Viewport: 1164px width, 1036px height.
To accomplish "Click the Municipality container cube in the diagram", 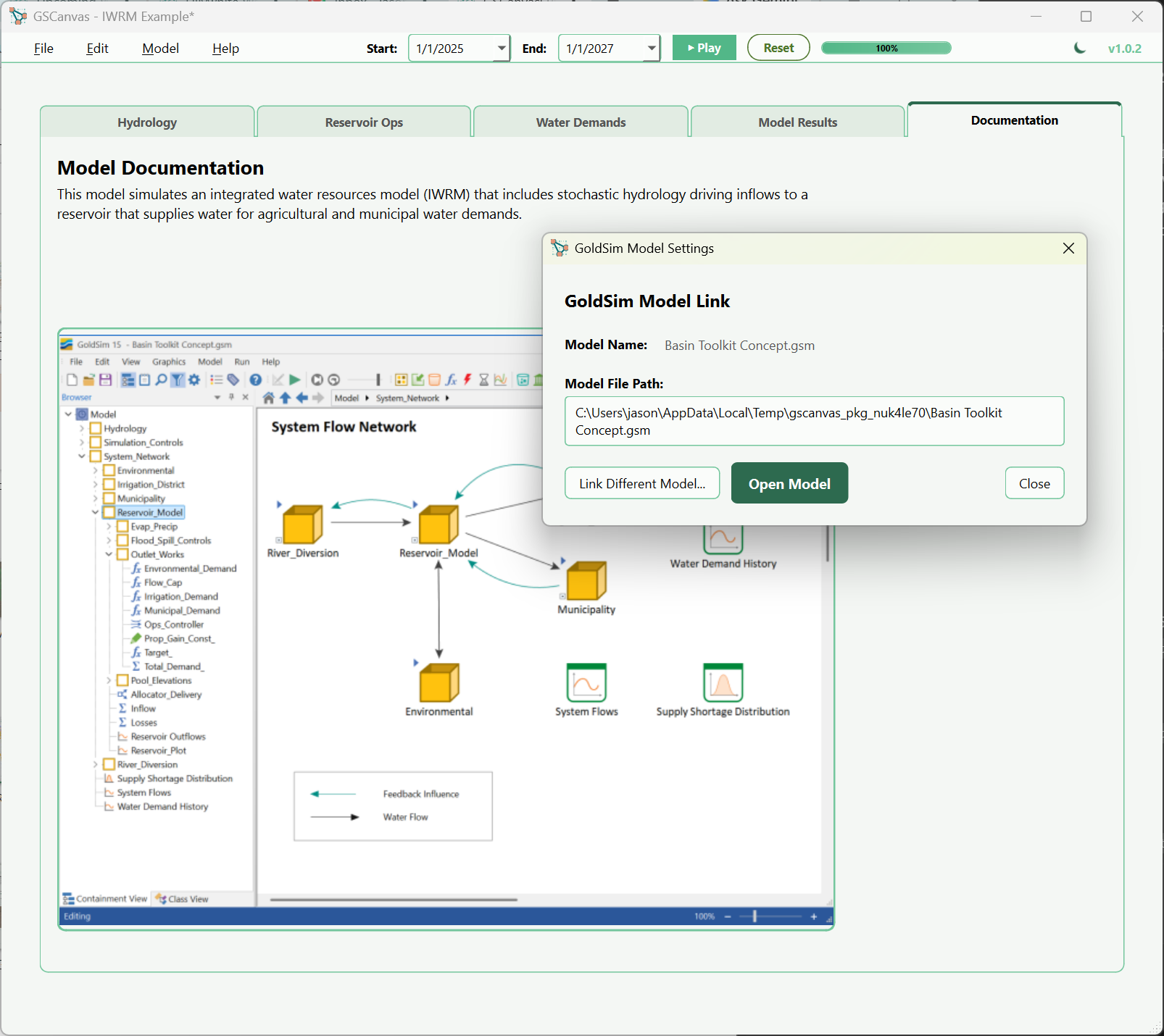I will [586, 580].
